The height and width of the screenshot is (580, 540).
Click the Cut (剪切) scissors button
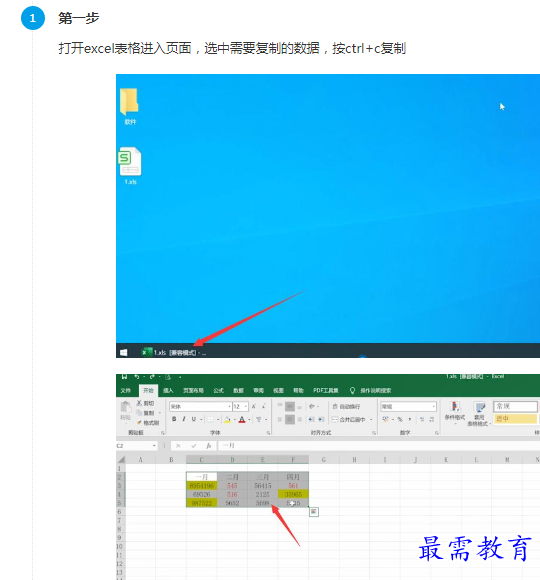click(145, 403)
